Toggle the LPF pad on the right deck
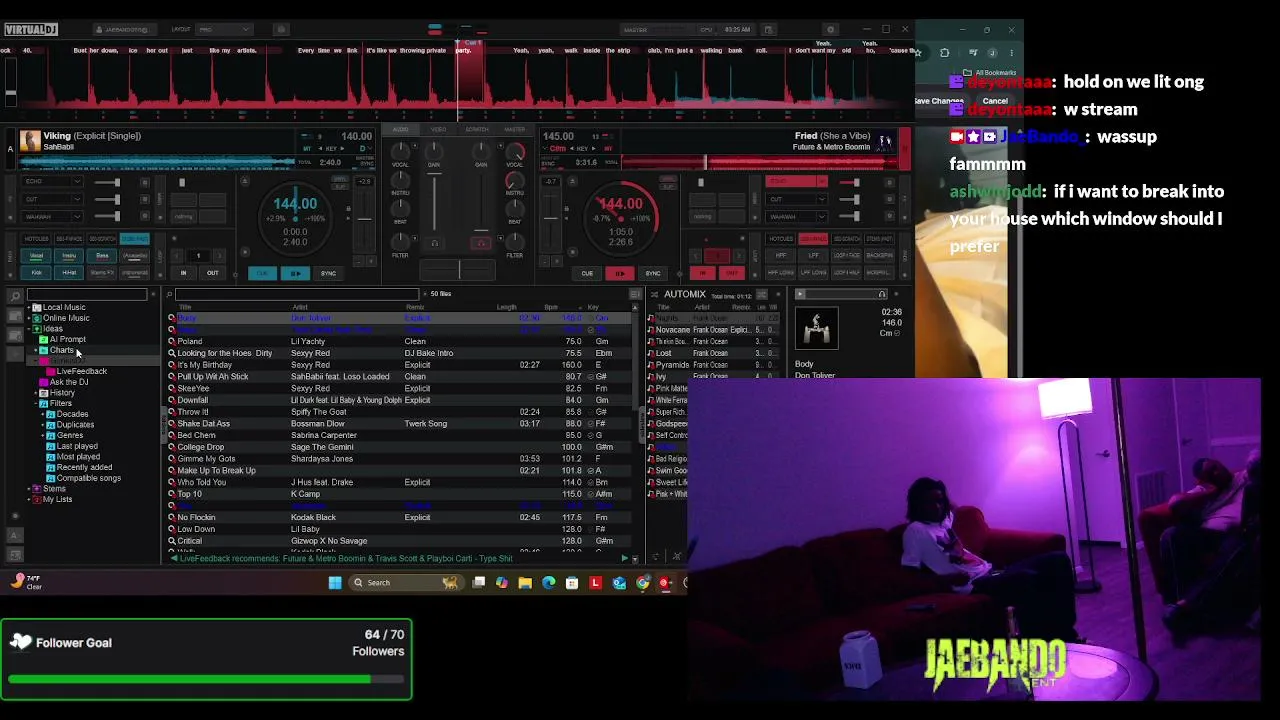Viewport: 1280px width, 720px height. tap(814, 256)
